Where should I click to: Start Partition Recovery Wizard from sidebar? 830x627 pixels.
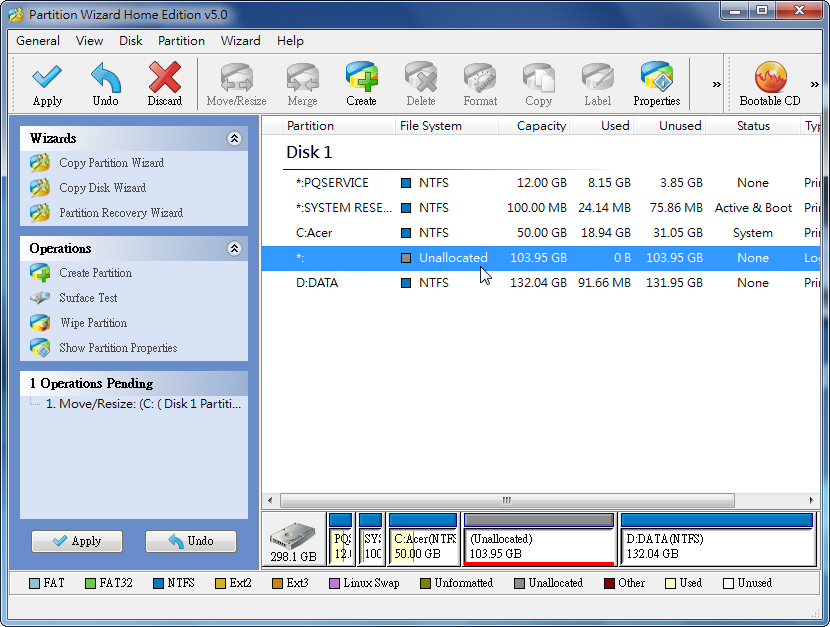(121, 213)
